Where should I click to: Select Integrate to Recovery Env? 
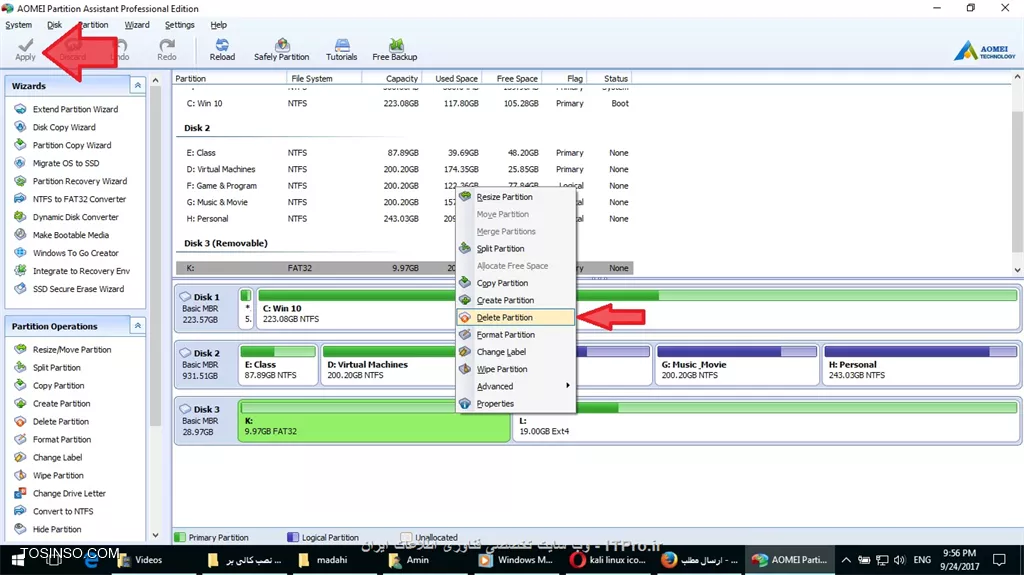tap(81, 271)
